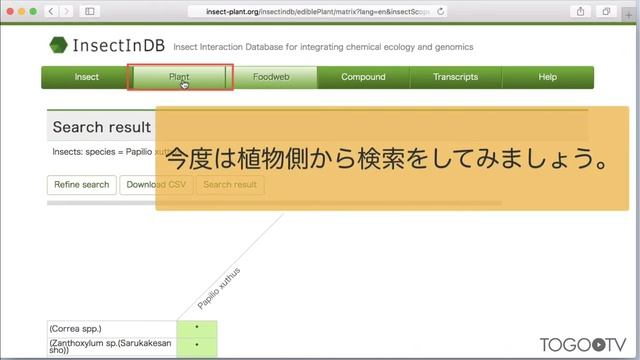The image size is (640, 360).
Task: Go forward with the browser forward arrow
Action: tap(67, 11)
